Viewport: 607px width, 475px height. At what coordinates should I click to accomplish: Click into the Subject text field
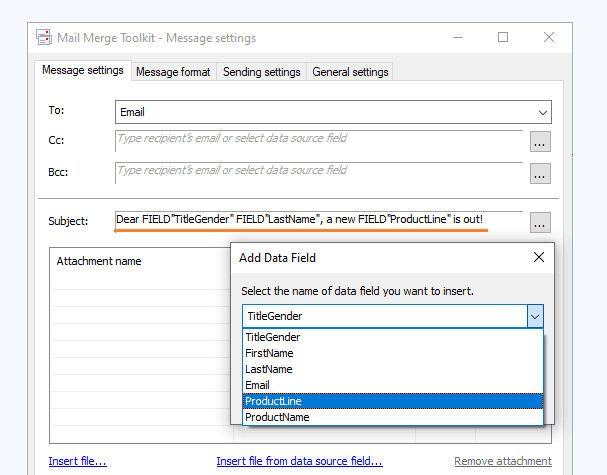(x=318, y=219)
